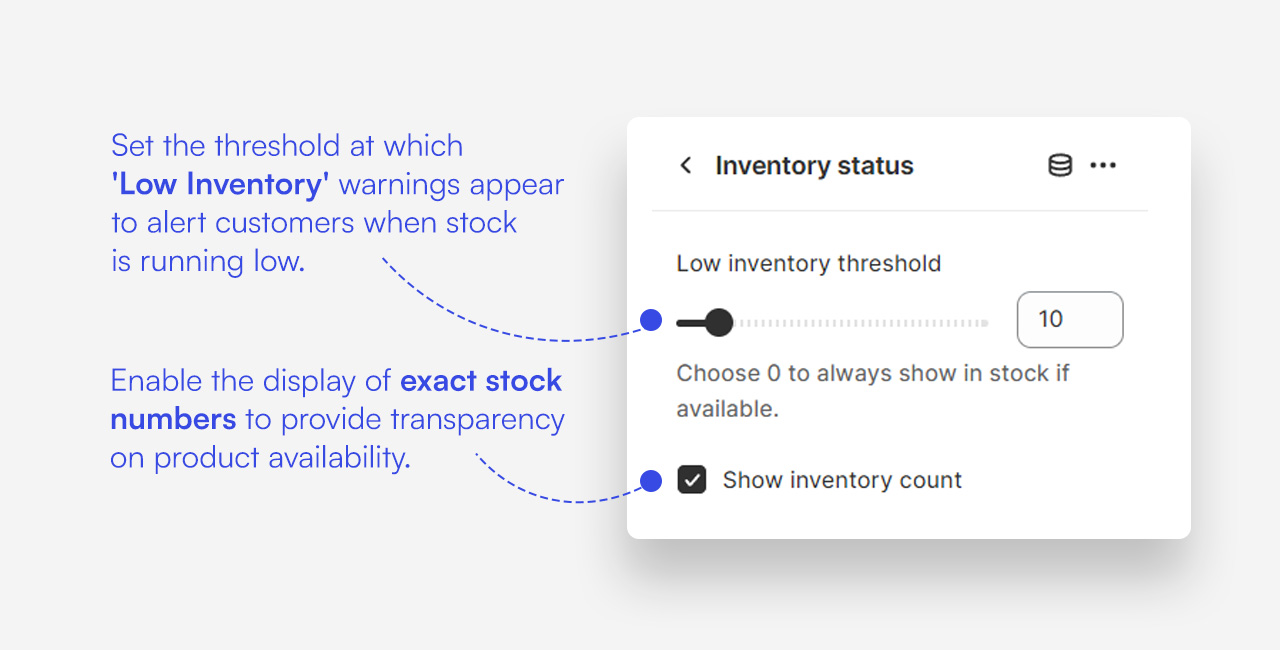The image size is (1280, 650).
Task: Click "is running low." caption line
Action: pos(207,261)
